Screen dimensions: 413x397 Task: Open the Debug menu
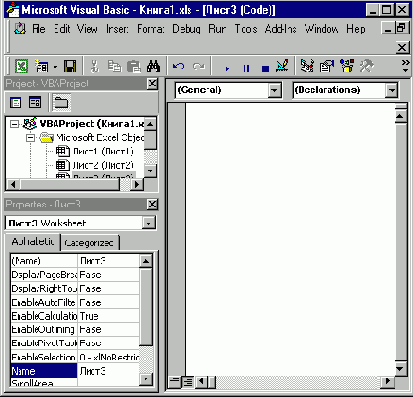click(x=186, y=29)
